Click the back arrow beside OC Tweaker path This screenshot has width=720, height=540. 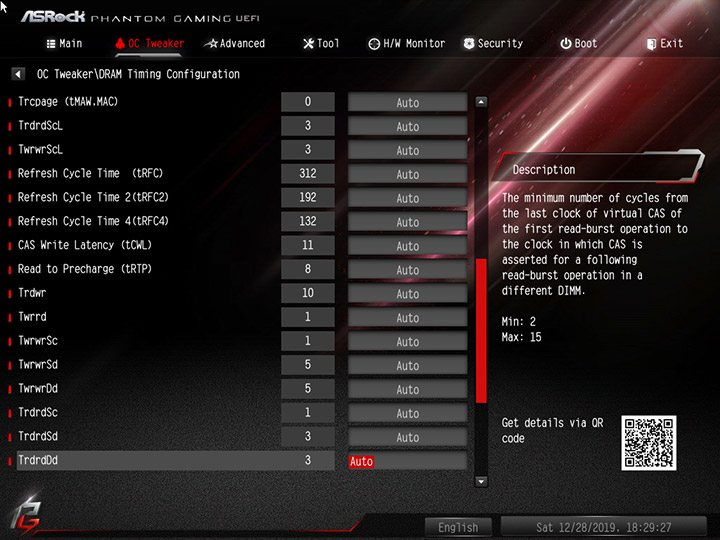18,74
